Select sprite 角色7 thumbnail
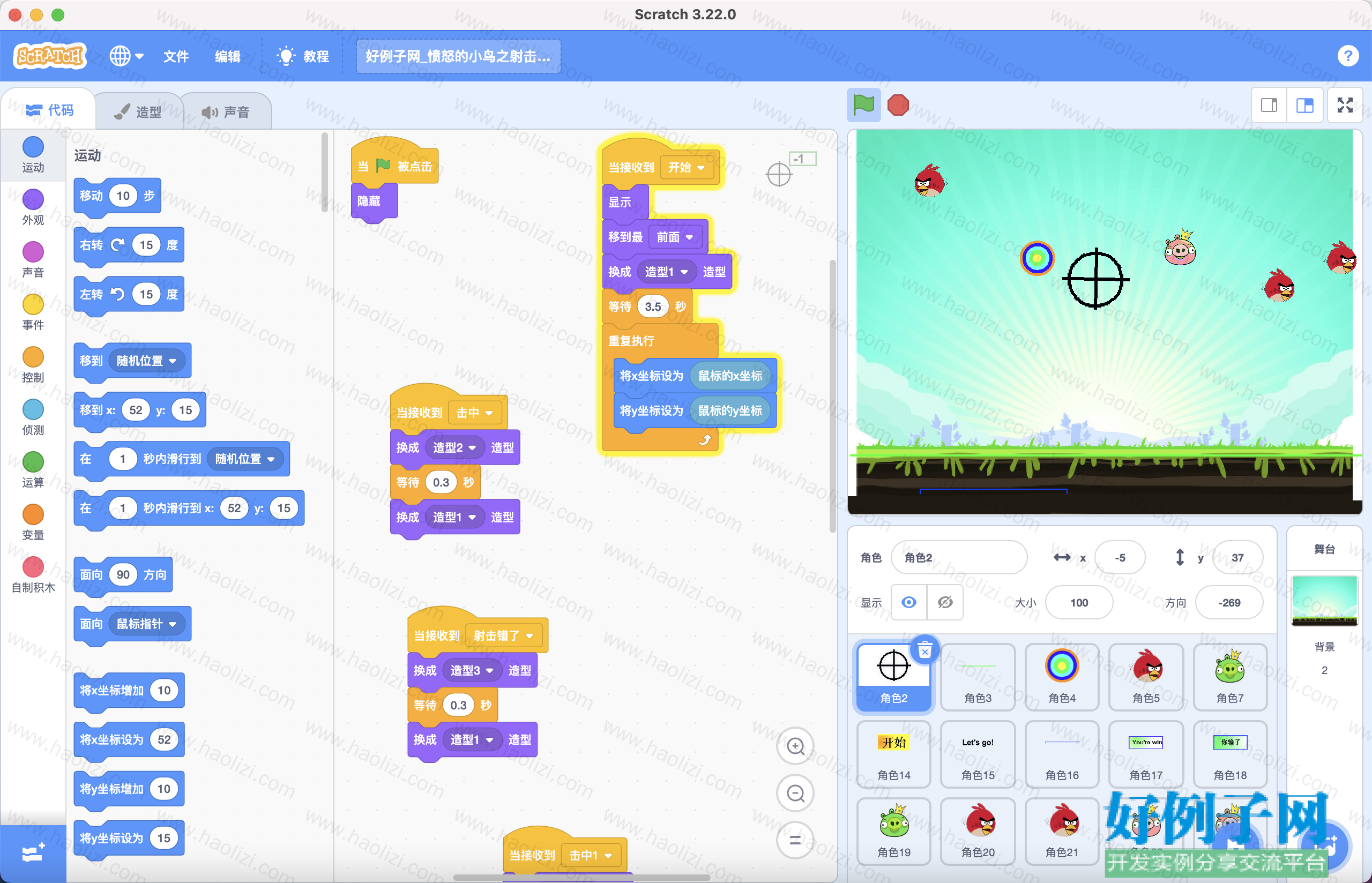The image size is (1372, 883). pyautogui.click(x=1230, y=677)
